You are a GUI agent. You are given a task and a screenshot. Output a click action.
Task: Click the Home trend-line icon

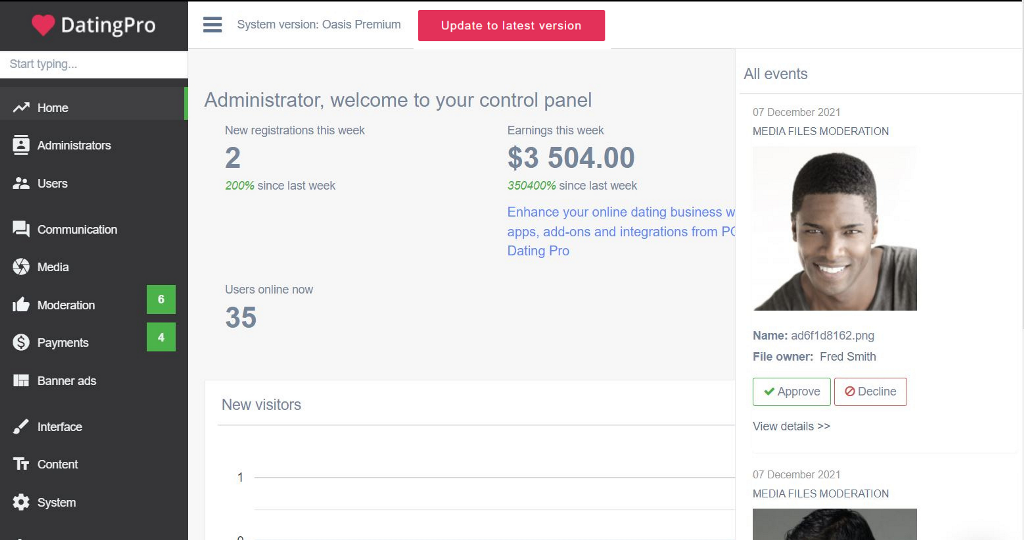pyautogui.click(x=21, y=107)
